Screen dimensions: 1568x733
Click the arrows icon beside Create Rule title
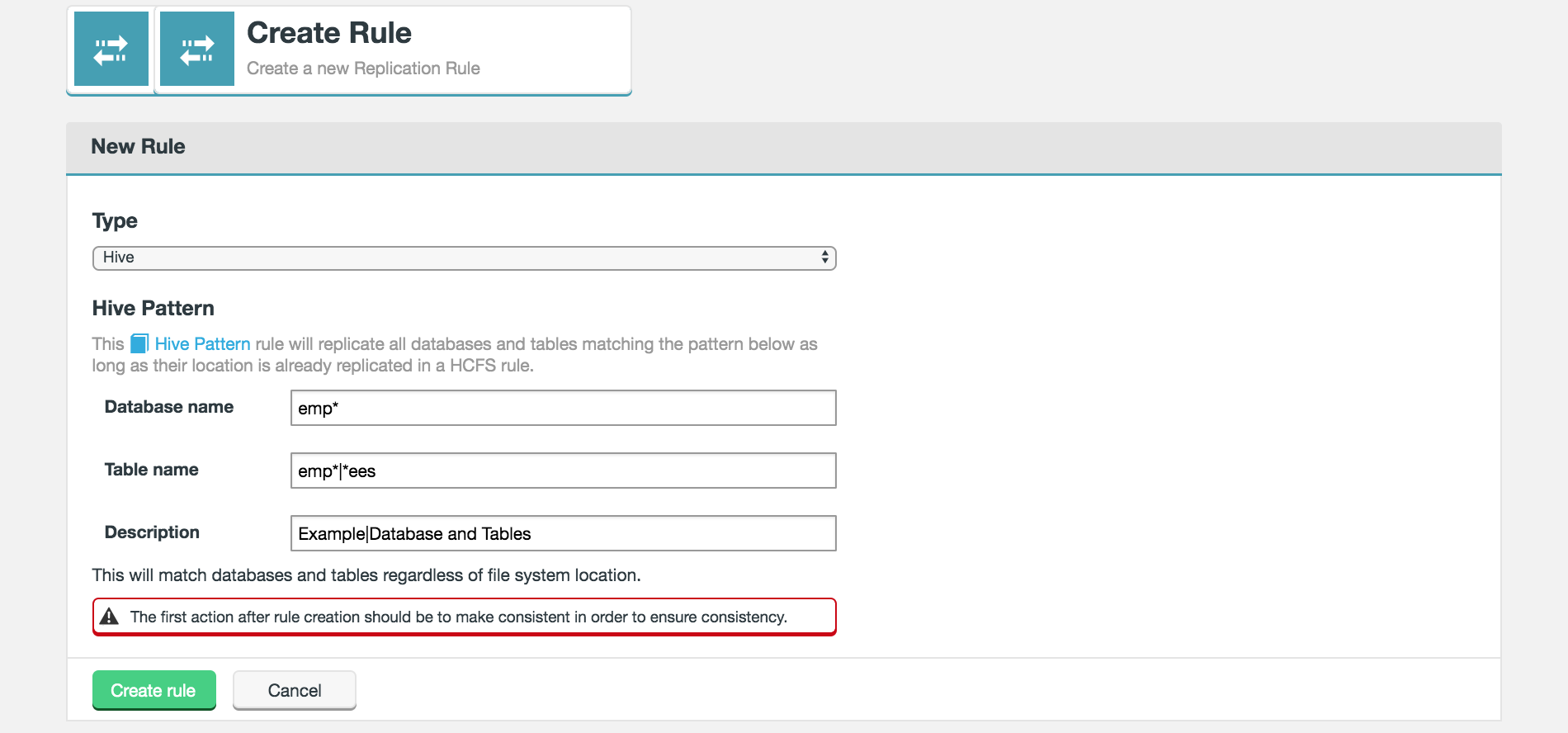[x=197, y=50]
